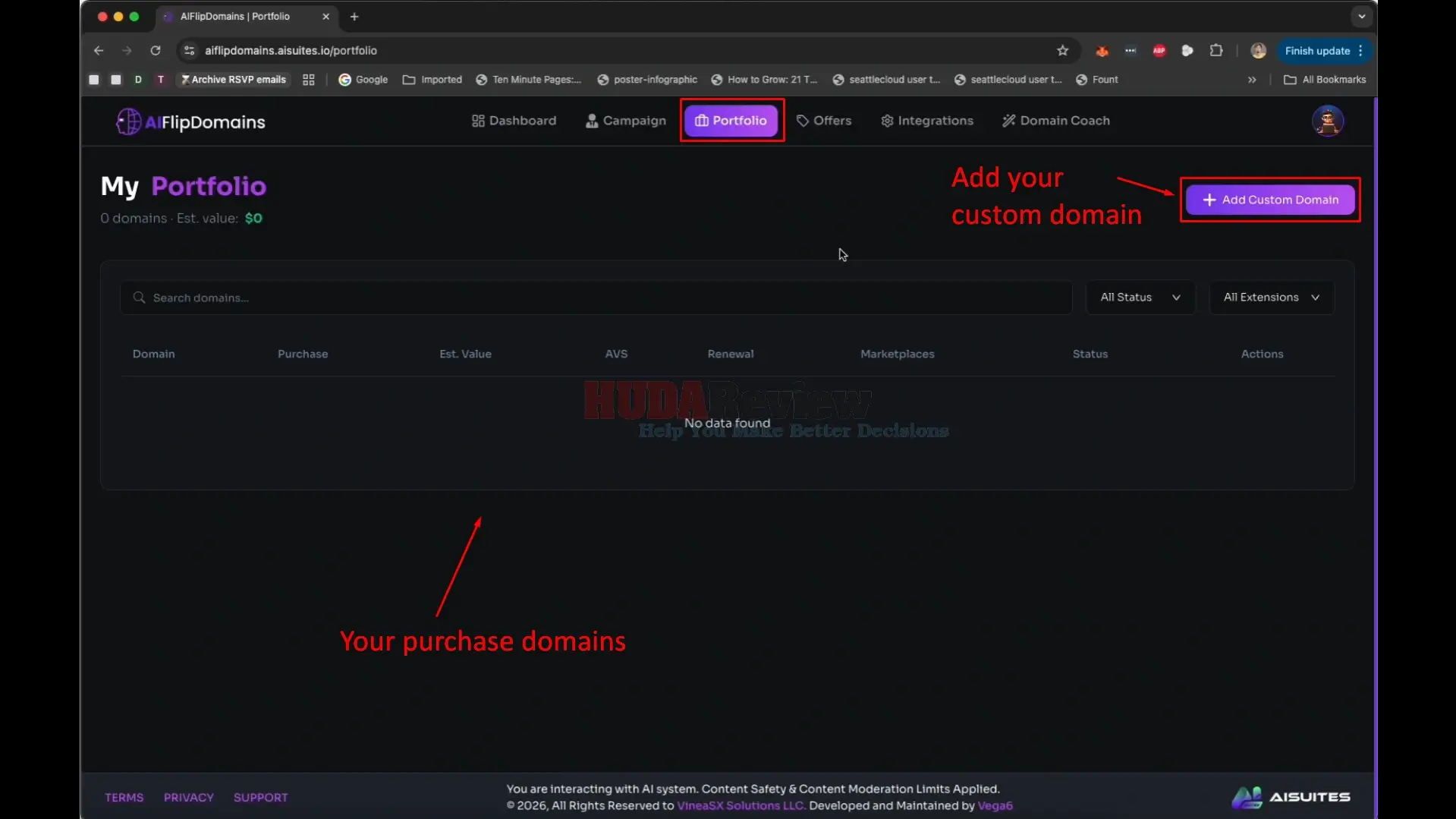Image resolution: width=1456 pixels, height=819 pixels.
Task: Open the Google bookmark
Action: point(363,80)
